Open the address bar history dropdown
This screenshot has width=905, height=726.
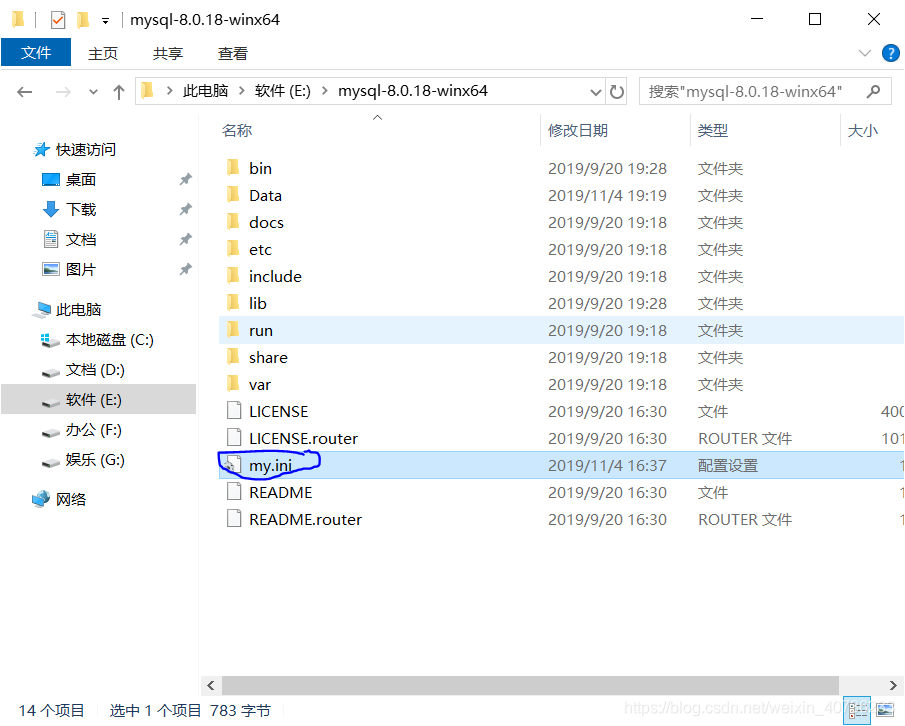[595, 92]
